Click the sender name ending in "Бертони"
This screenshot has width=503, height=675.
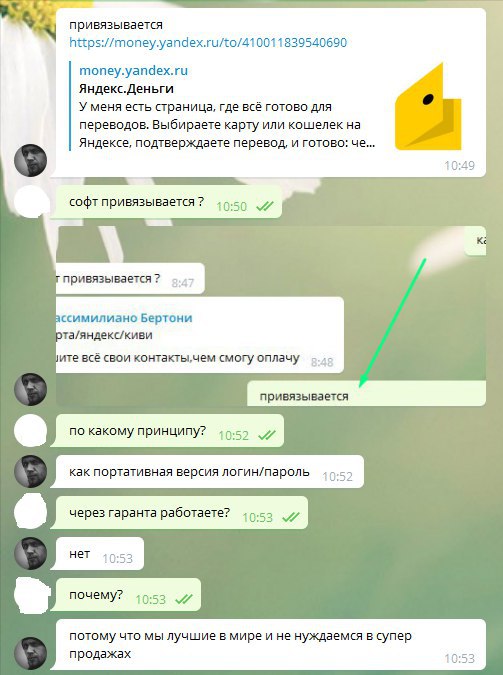tap(124, 318)
